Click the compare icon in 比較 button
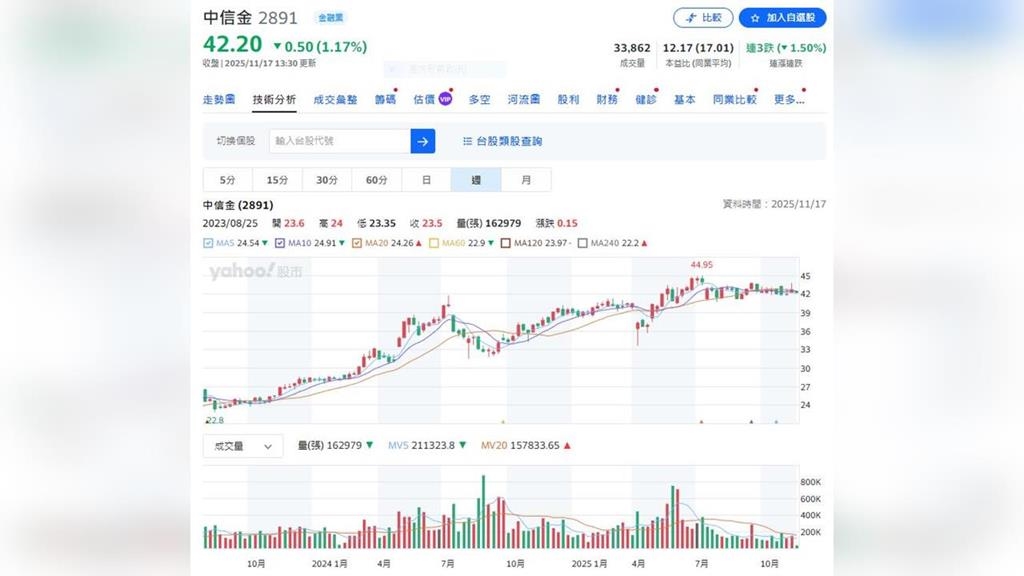The image size is (1024, 576). click(690, 18)
